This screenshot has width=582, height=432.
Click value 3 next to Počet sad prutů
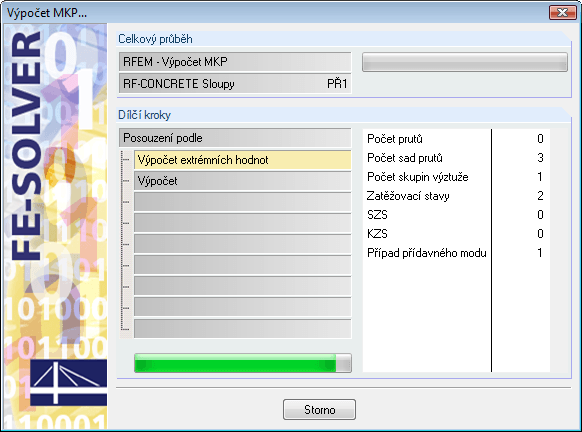coord(540,158)
